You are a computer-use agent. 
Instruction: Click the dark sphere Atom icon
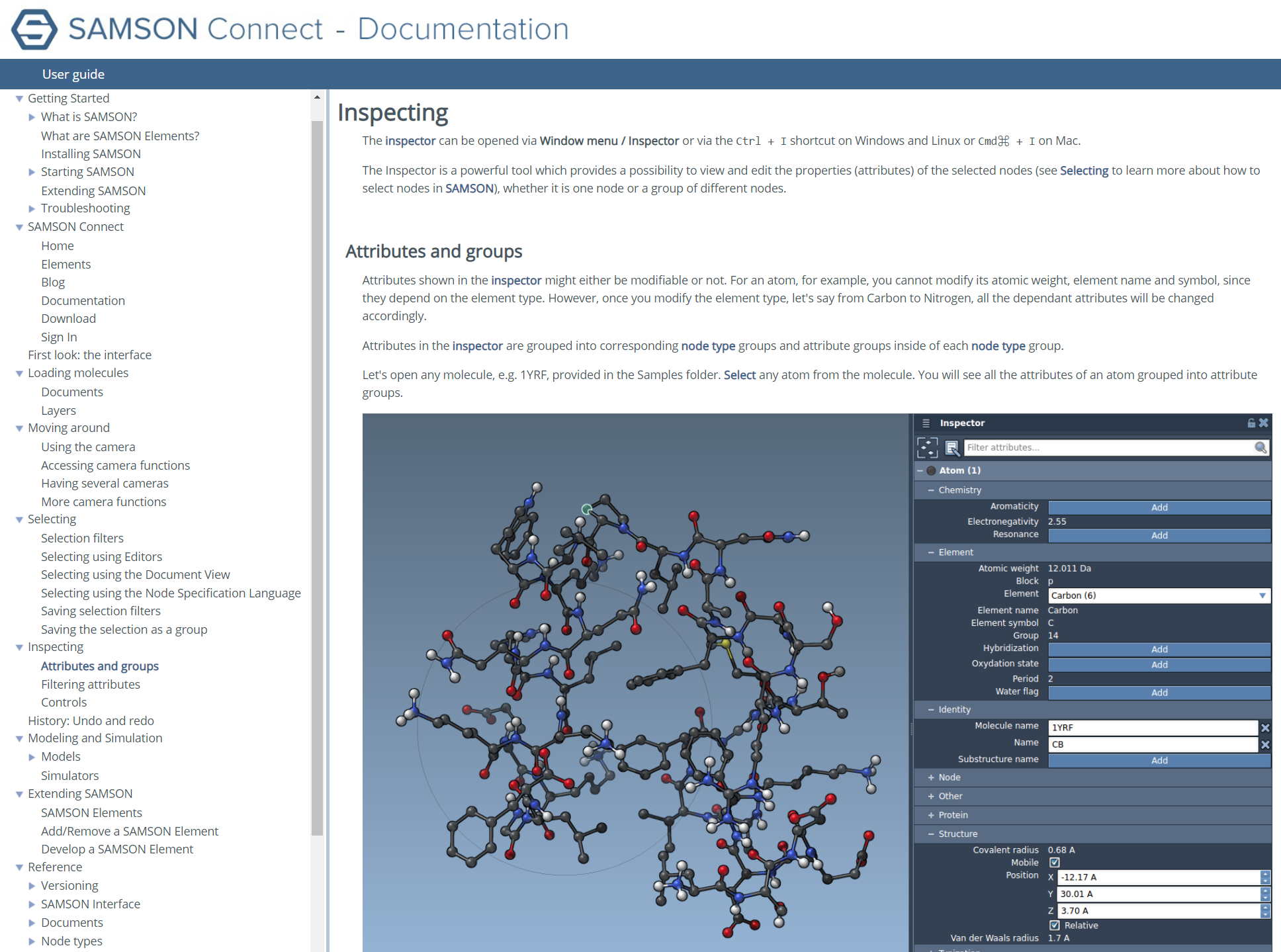point(931,470)
